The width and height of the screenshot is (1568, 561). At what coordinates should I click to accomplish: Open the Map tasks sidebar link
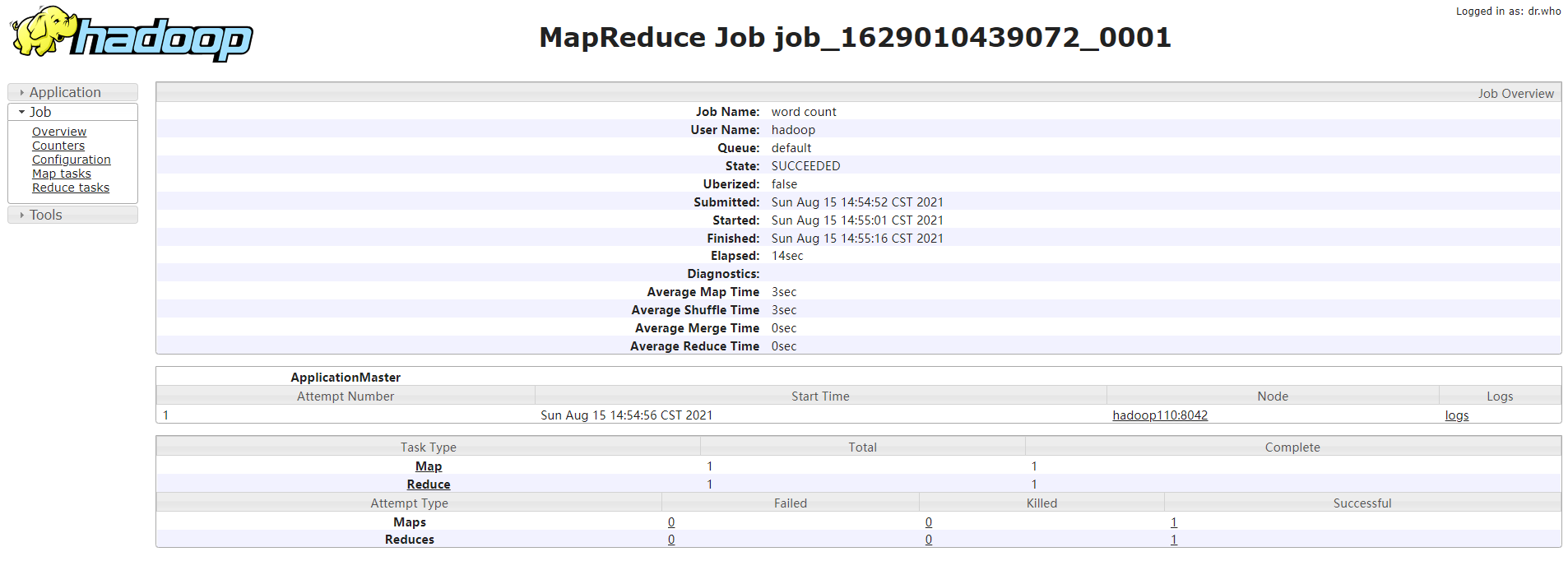pyautogui.click(x=62, y=174)
